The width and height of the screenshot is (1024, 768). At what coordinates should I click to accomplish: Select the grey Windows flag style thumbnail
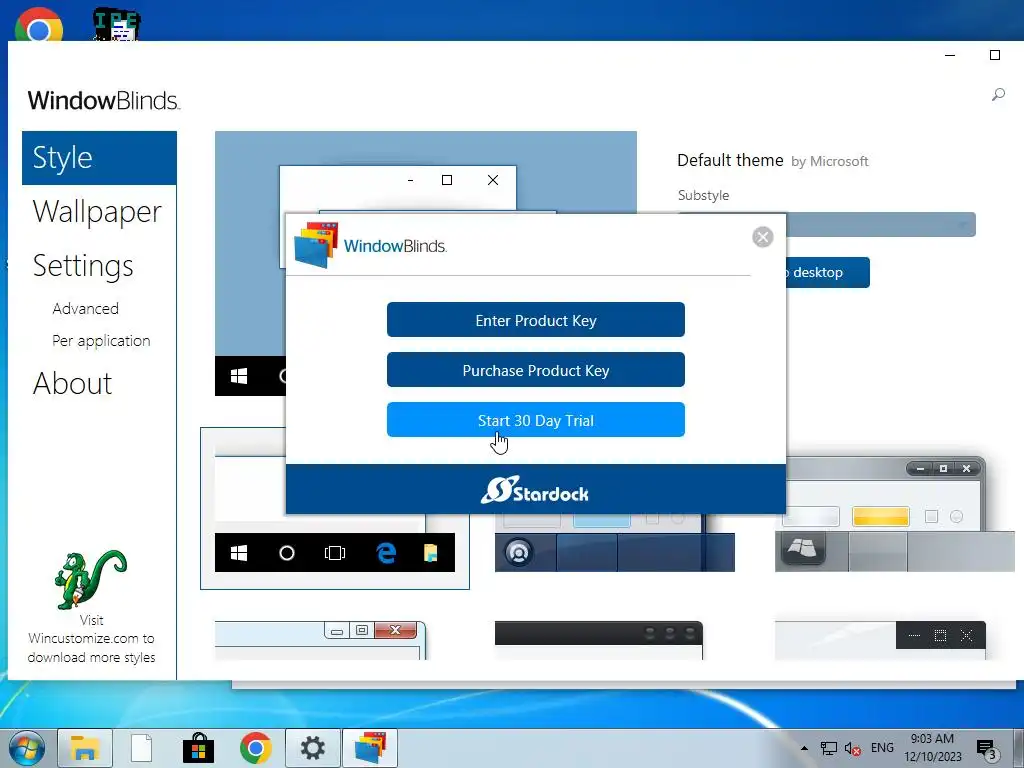pos(895,515)
